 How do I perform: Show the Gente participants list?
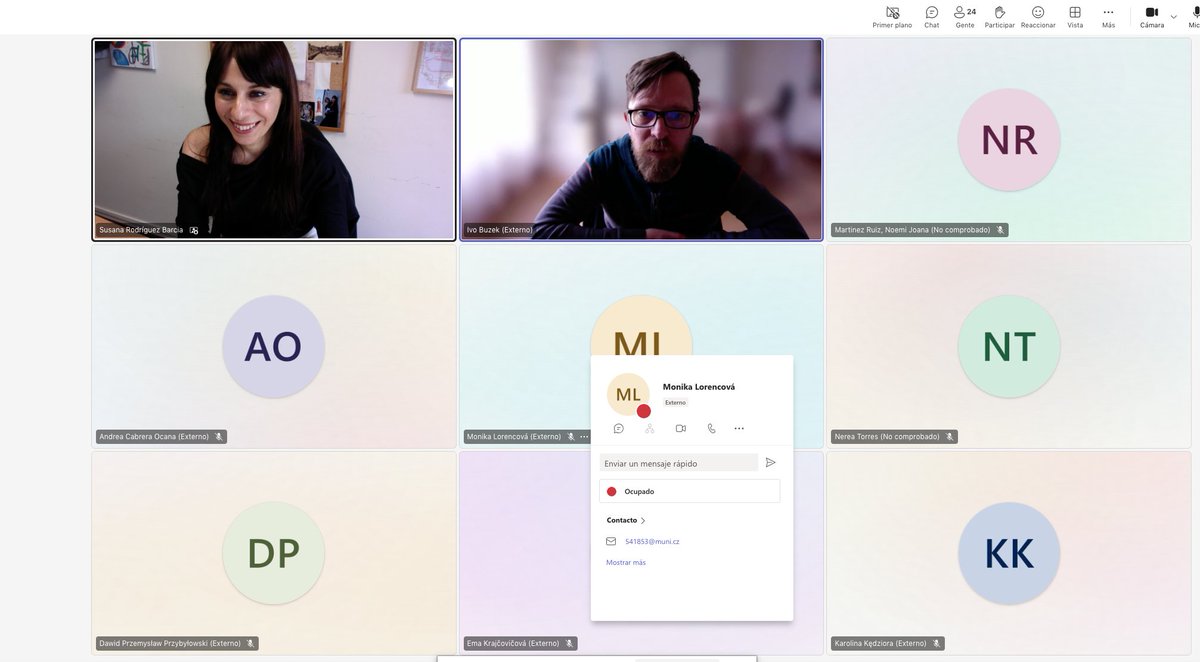coord(964,17)
